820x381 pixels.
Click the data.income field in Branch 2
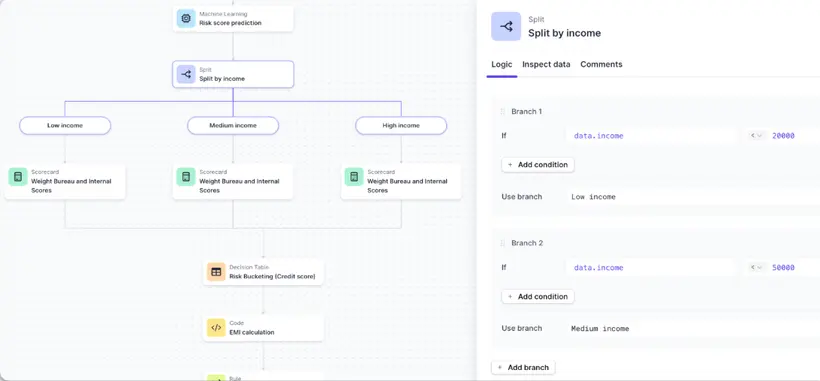tap(652, 268)
